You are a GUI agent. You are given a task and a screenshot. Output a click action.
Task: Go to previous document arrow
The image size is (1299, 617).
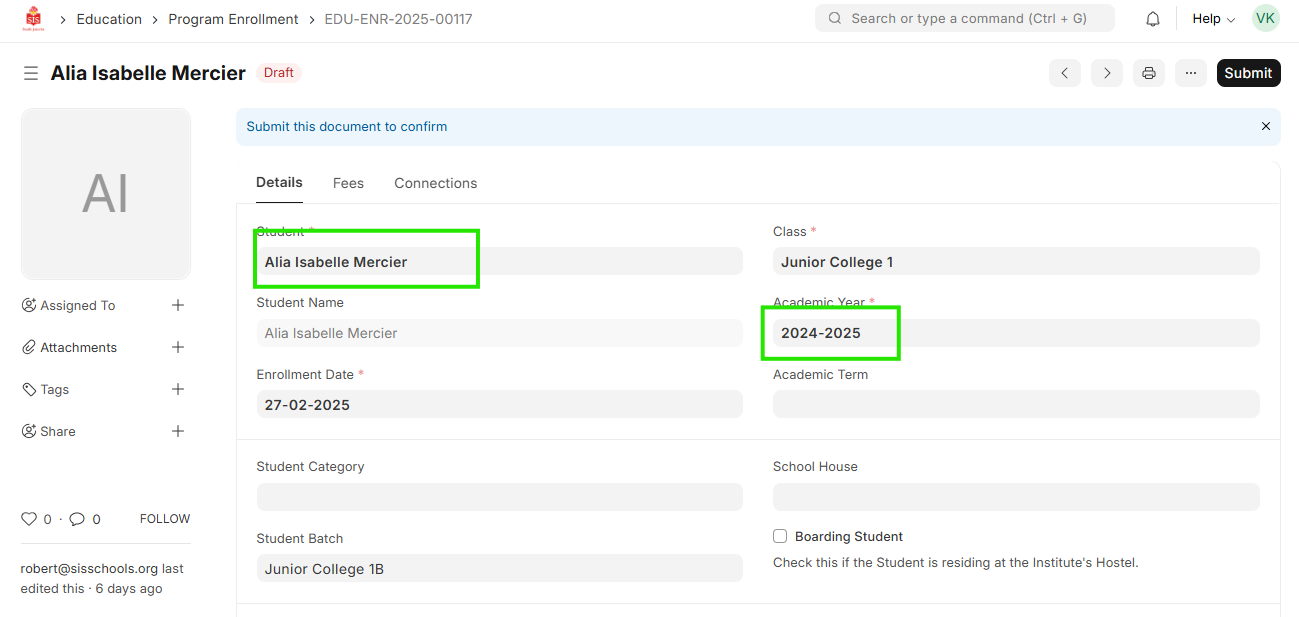[x=1064, y=73]
